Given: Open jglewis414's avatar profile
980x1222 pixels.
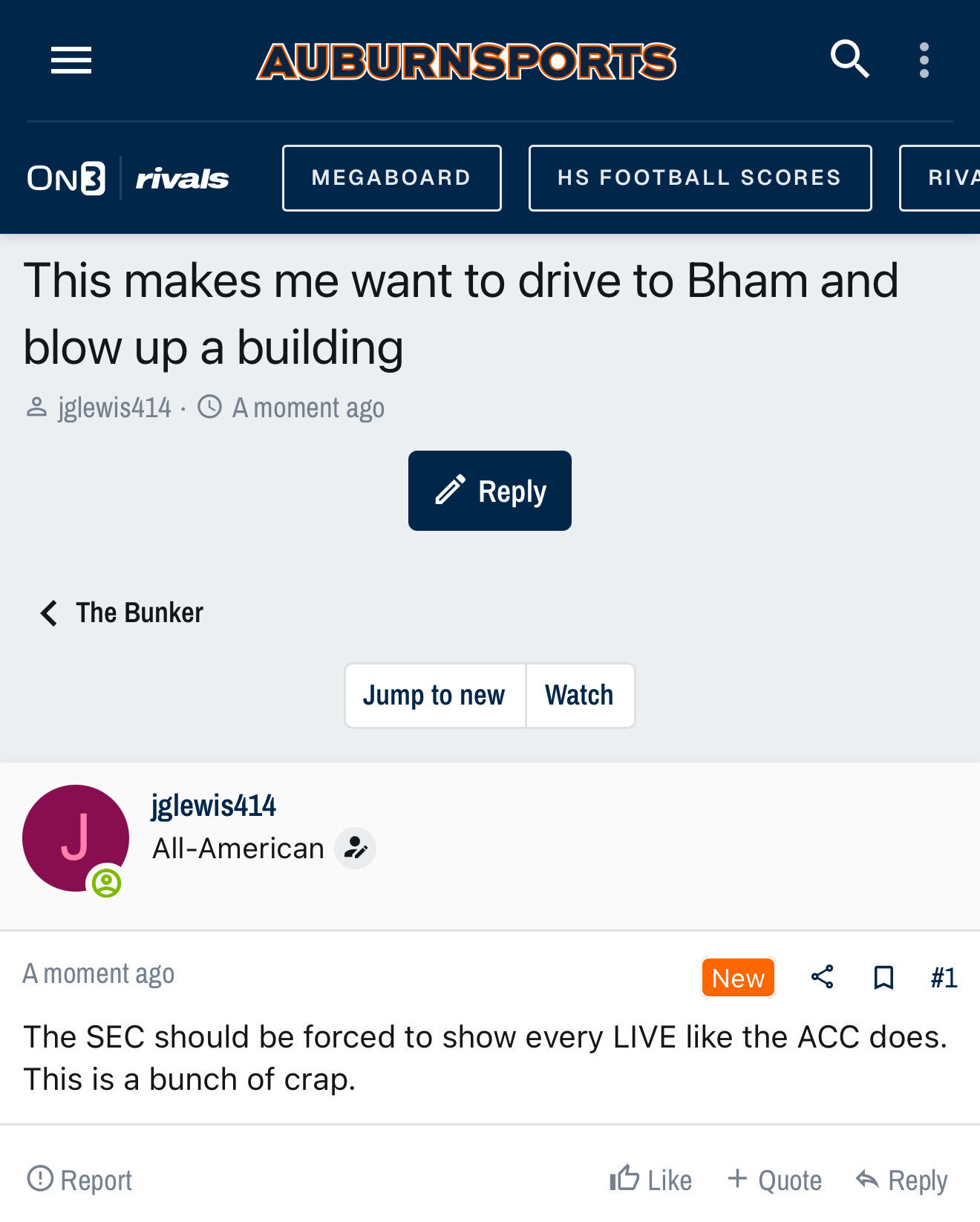Looking at the screenshot, I should pos(76,838).
